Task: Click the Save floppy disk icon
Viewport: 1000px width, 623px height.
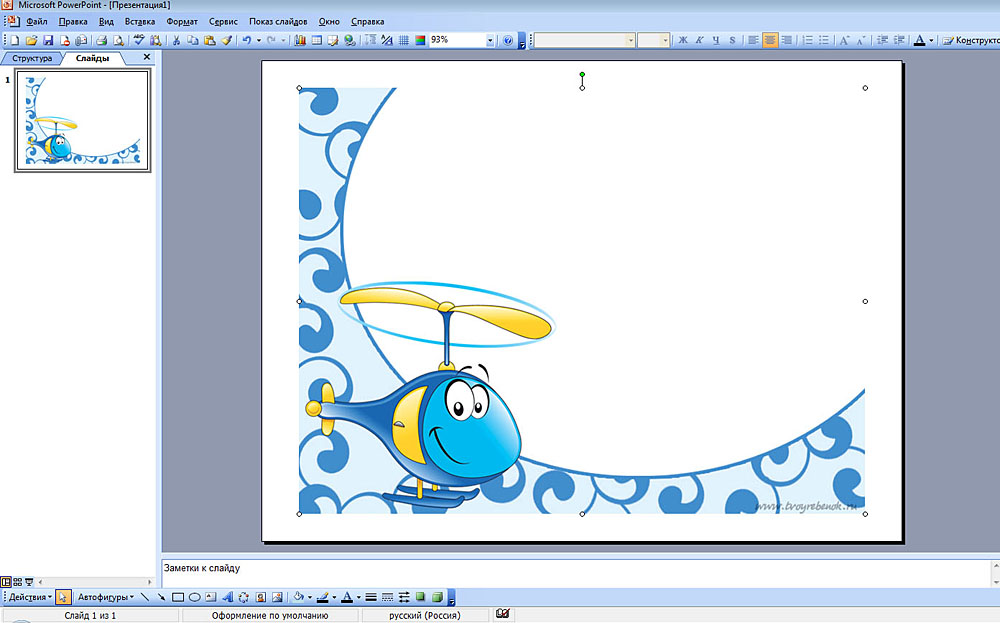Action: tap(47, 41)
